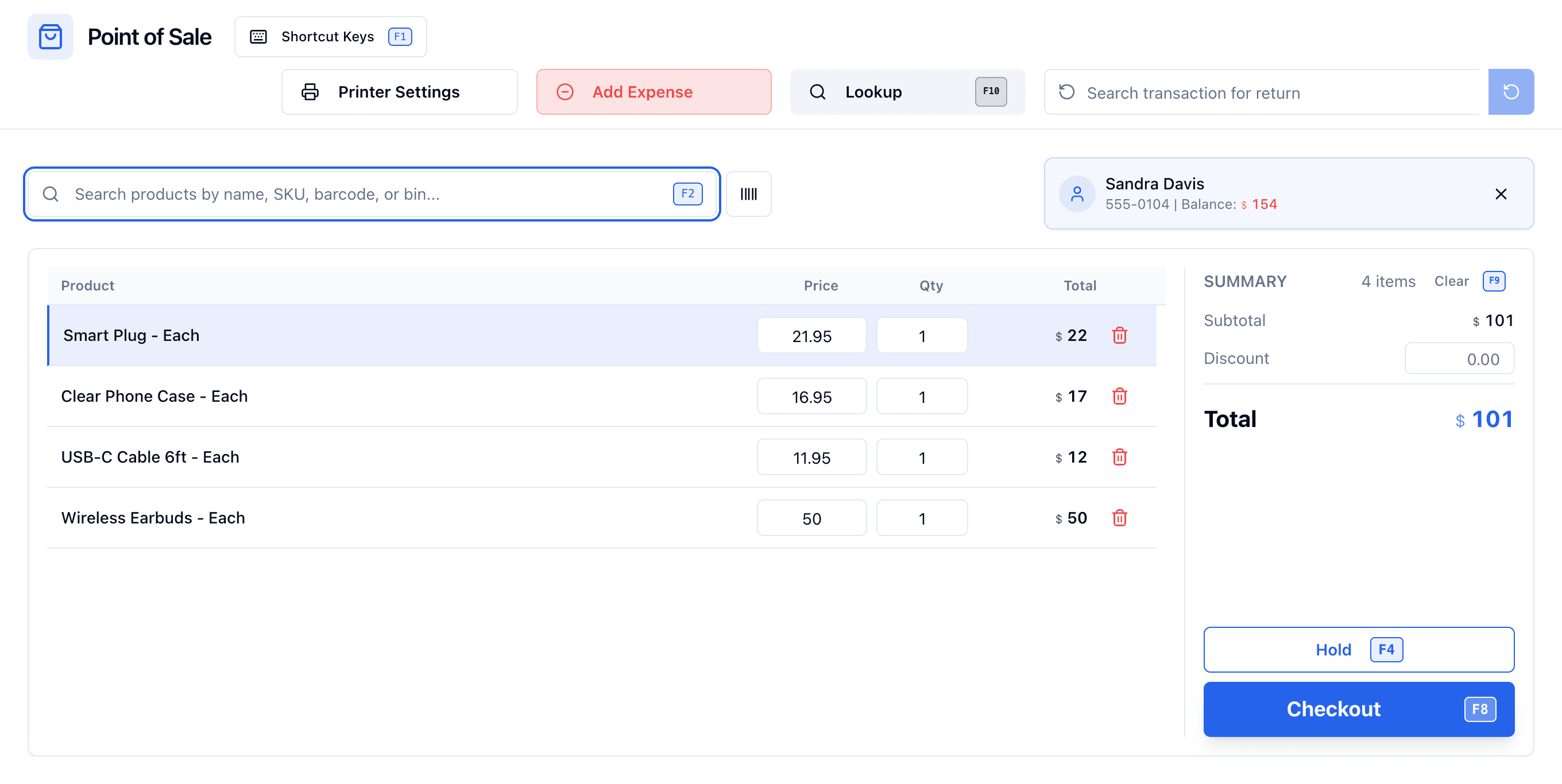
Task: Edit the Clear Phone Case price 16.95
Action: (x=811, y=396)
